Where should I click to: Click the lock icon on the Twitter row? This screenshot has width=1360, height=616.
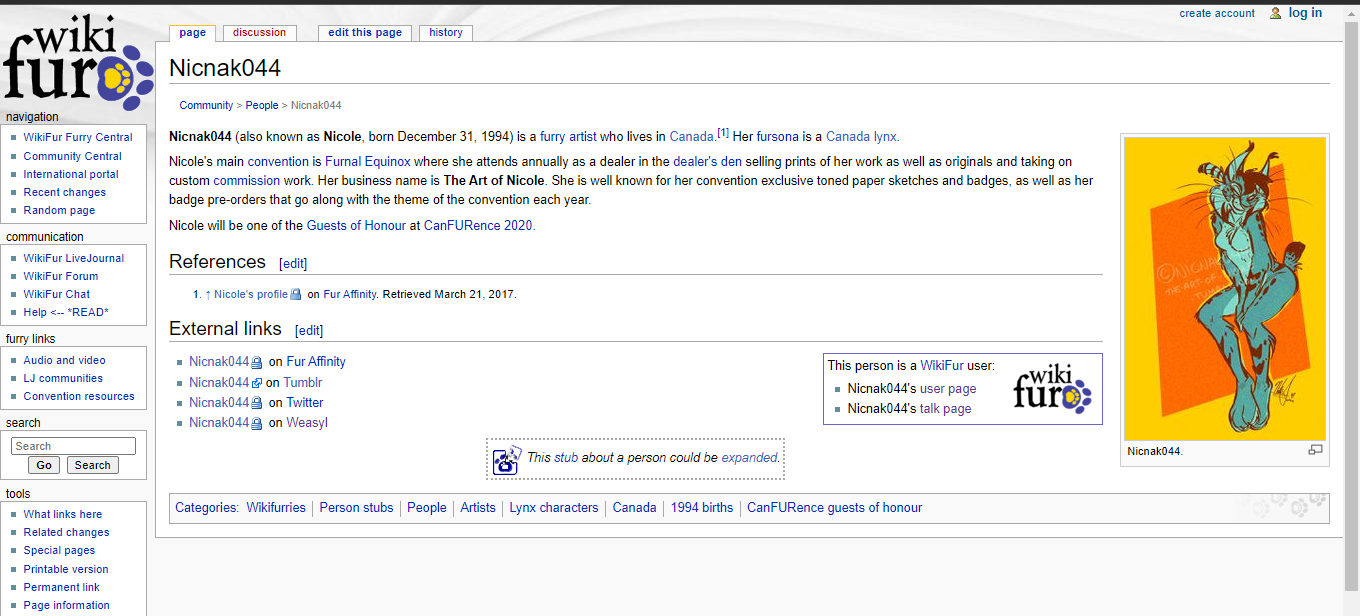(257, 403)
